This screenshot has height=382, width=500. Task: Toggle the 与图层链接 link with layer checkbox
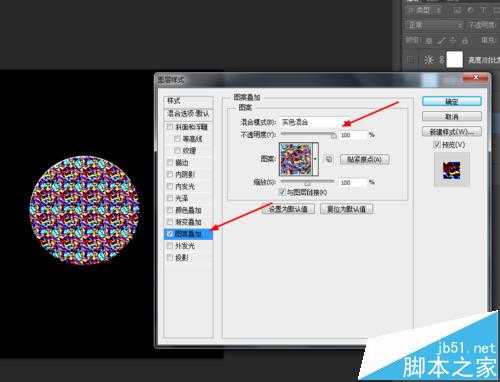[282, 192]
